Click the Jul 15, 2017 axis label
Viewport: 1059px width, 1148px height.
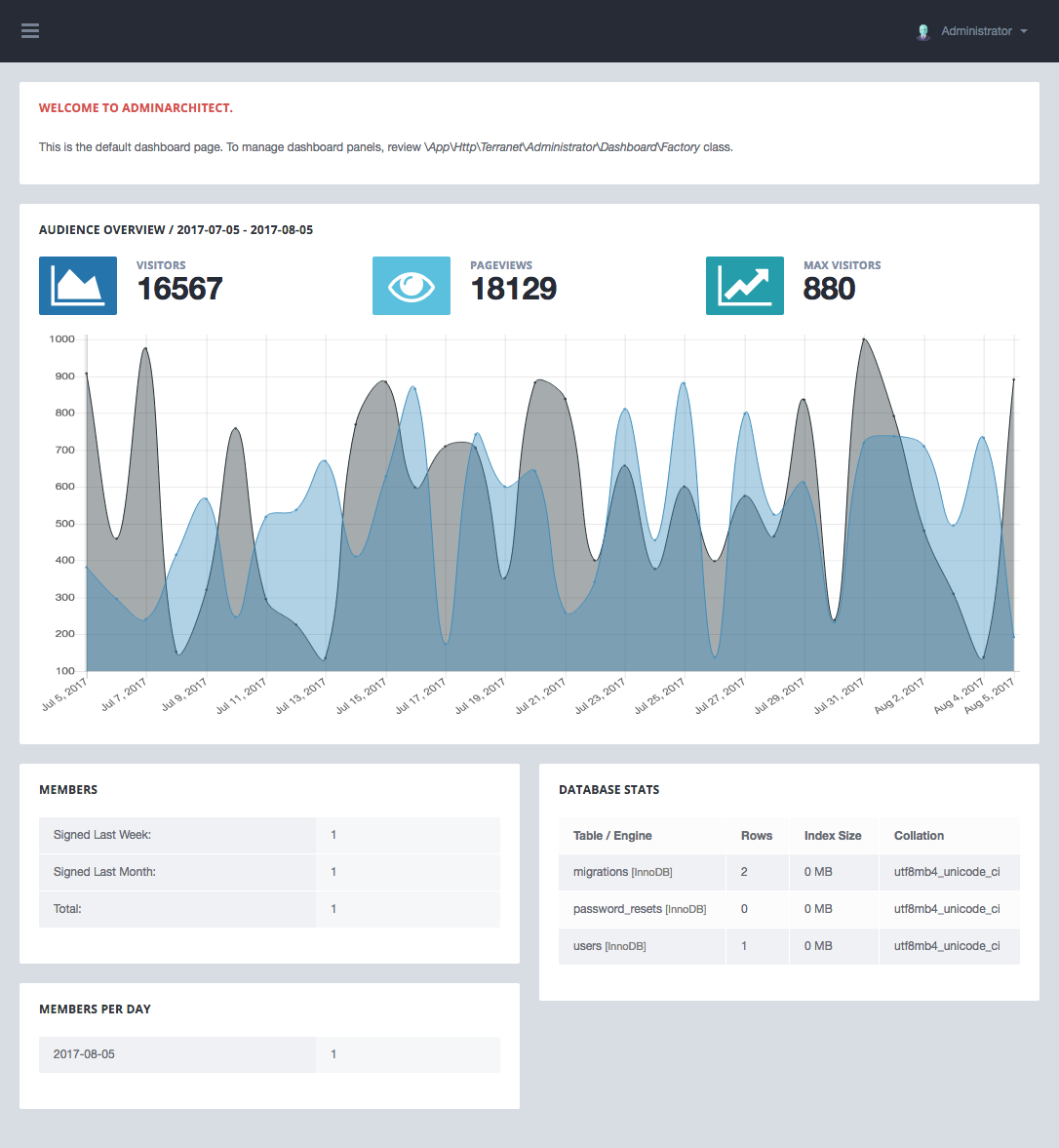point(361,696)
